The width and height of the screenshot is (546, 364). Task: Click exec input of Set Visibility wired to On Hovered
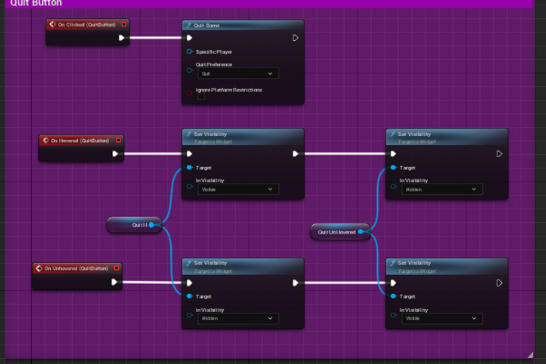pyautogui.click(x=189, y=154)
